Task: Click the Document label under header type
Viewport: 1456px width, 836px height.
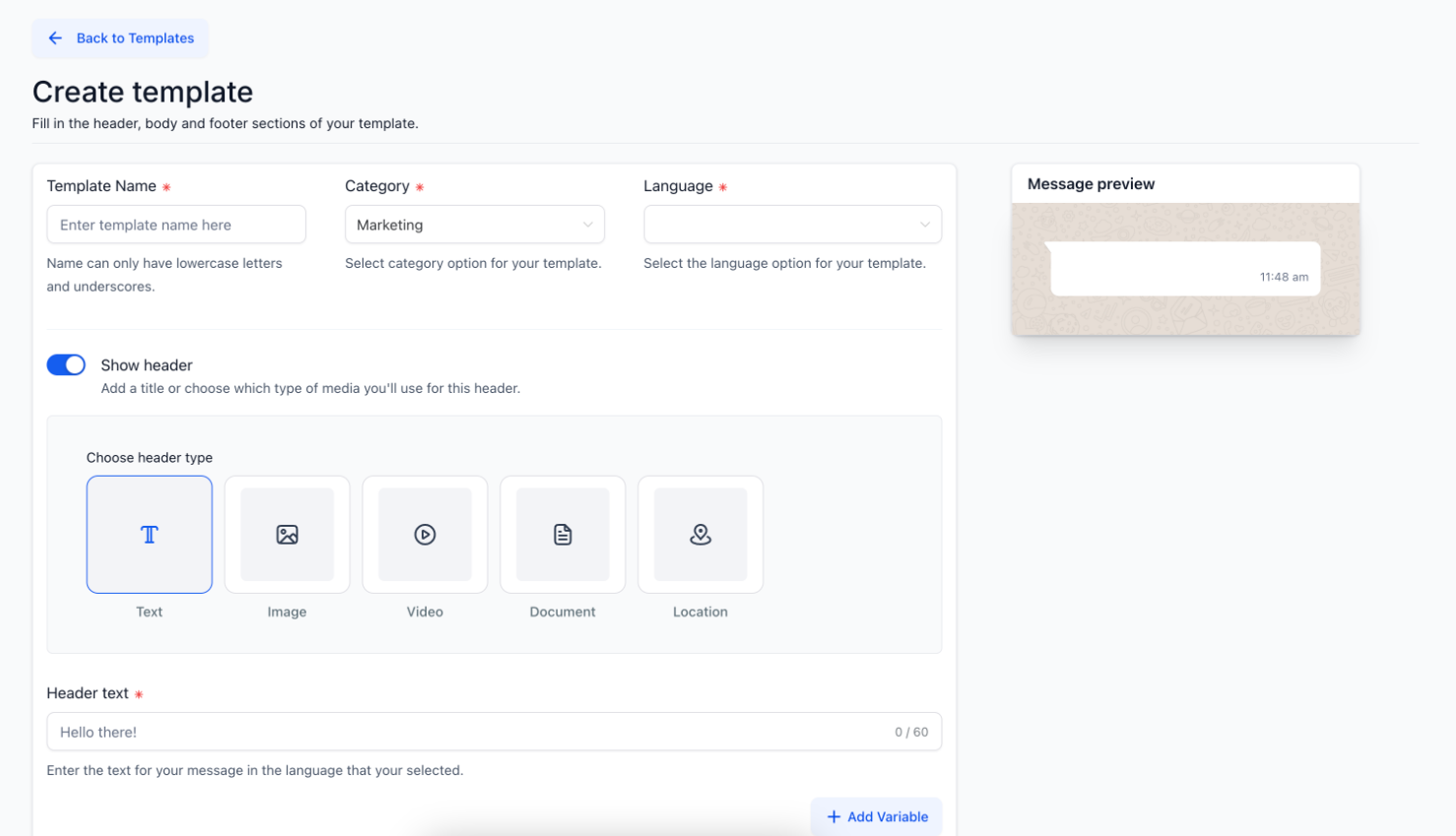Action: pyautogui.click(x=563, y=611)
